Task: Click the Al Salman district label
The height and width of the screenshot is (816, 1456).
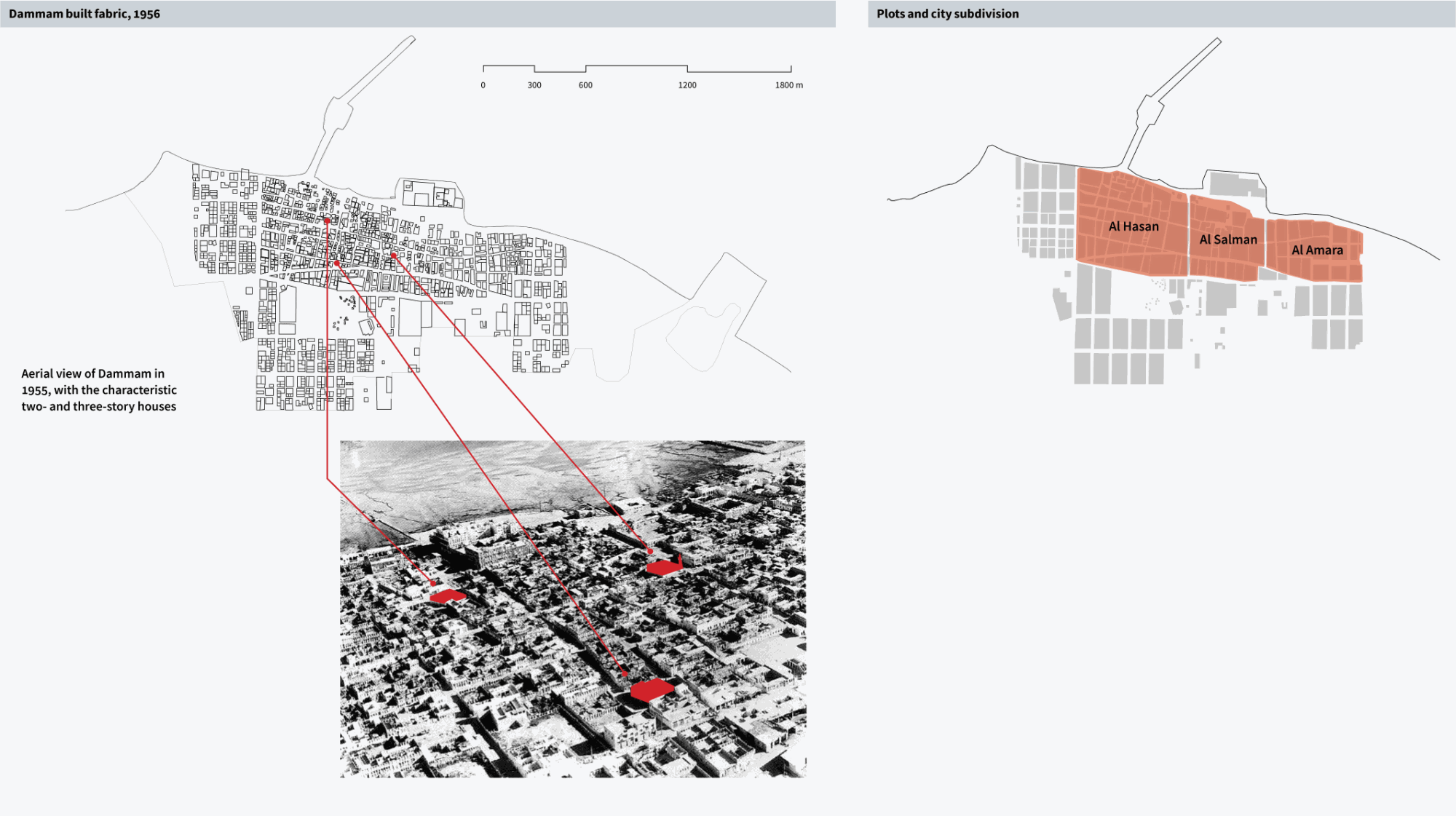Action: click(x=1228, y=239)
